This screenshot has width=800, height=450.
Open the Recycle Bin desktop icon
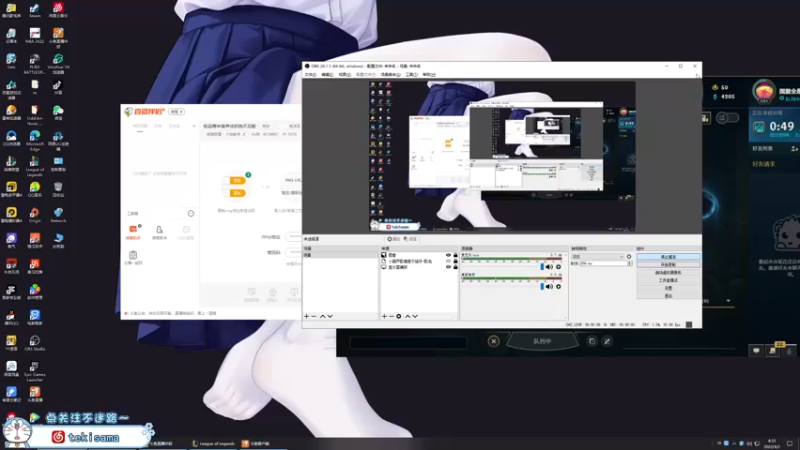(x=58, y=189)
